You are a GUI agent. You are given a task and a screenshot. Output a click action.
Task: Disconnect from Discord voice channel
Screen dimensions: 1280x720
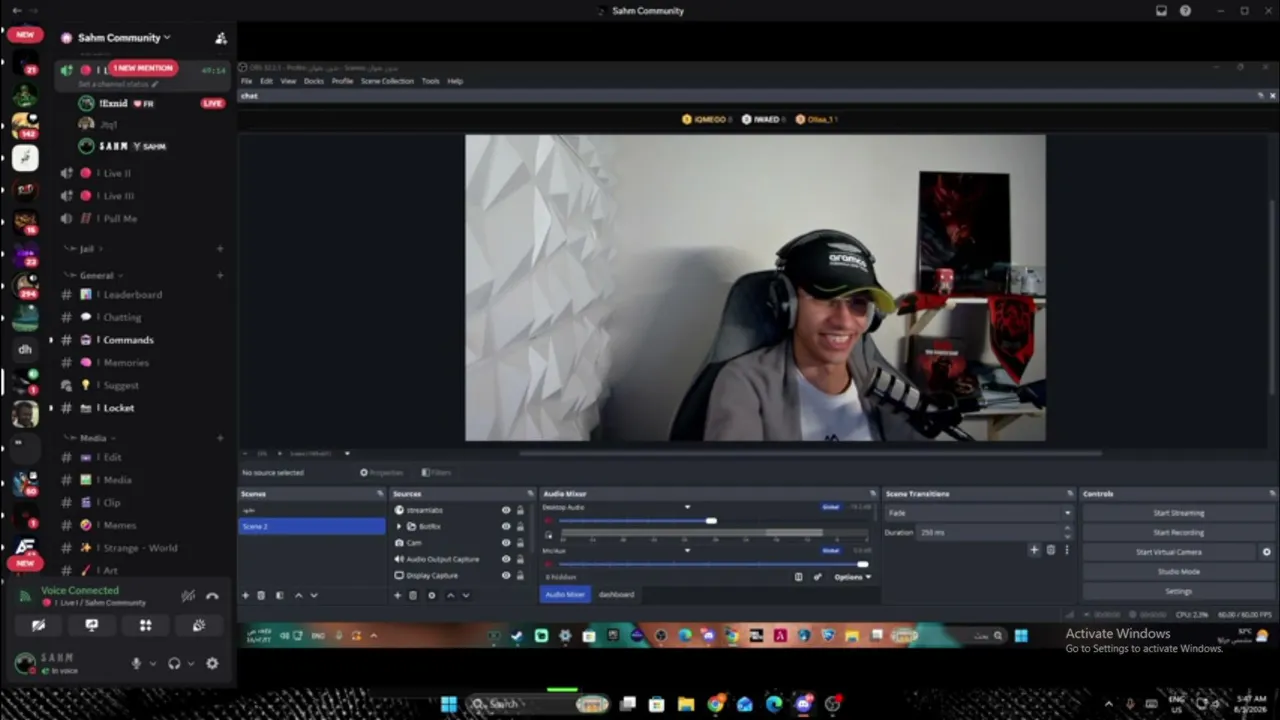[212, 596]
